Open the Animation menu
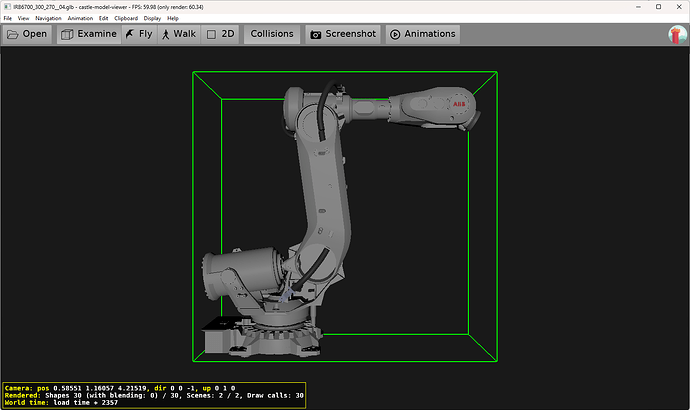This screenshot has height=410, width=690. point(80,18)
